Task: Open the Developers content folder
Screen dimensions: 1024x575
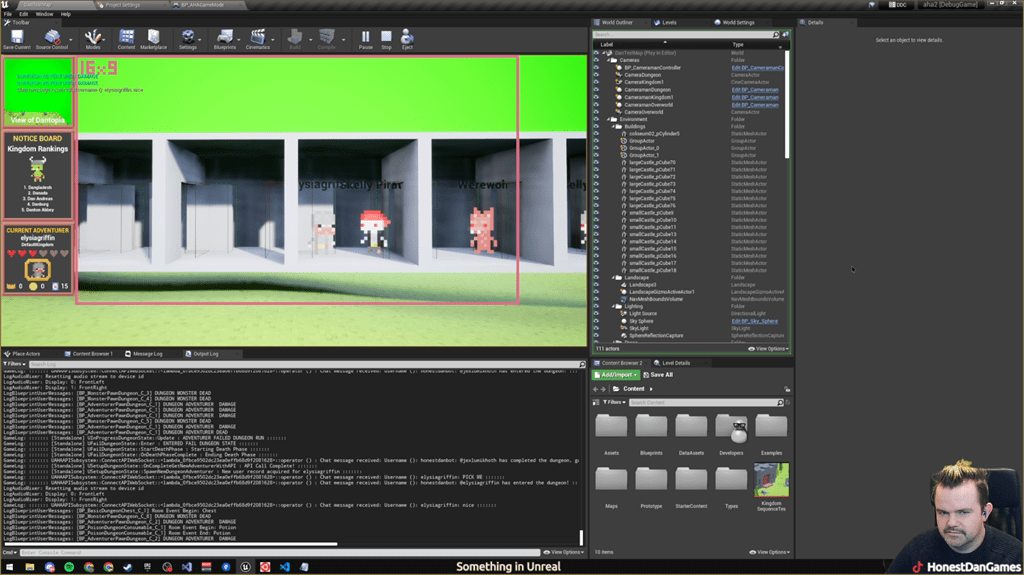Action: coord(731,435)
